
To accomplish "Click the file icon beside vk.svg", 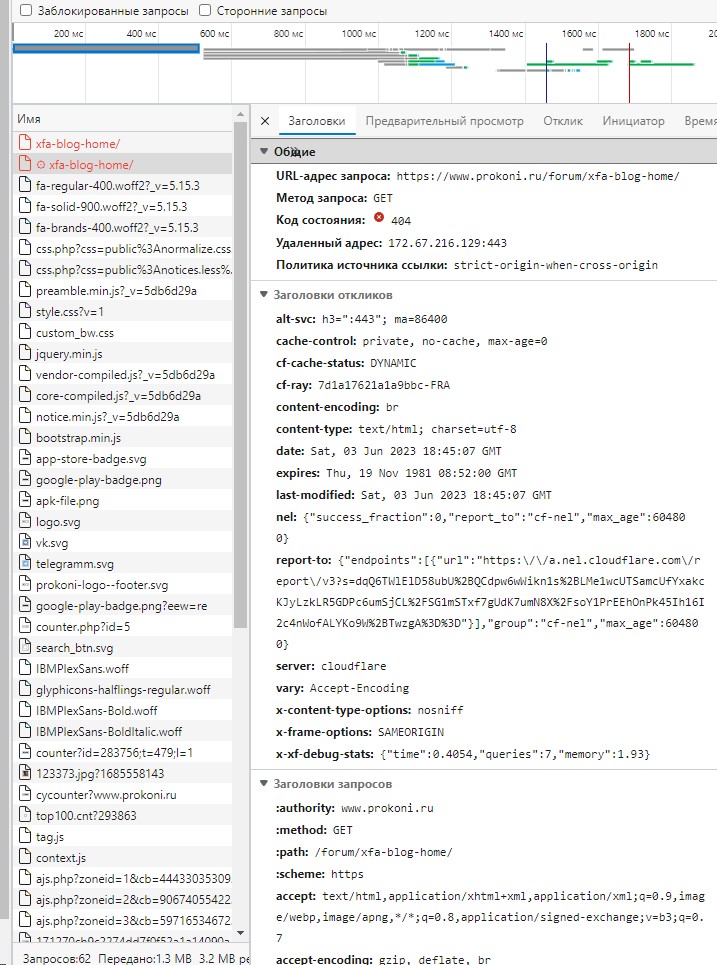I will point(26,542).
